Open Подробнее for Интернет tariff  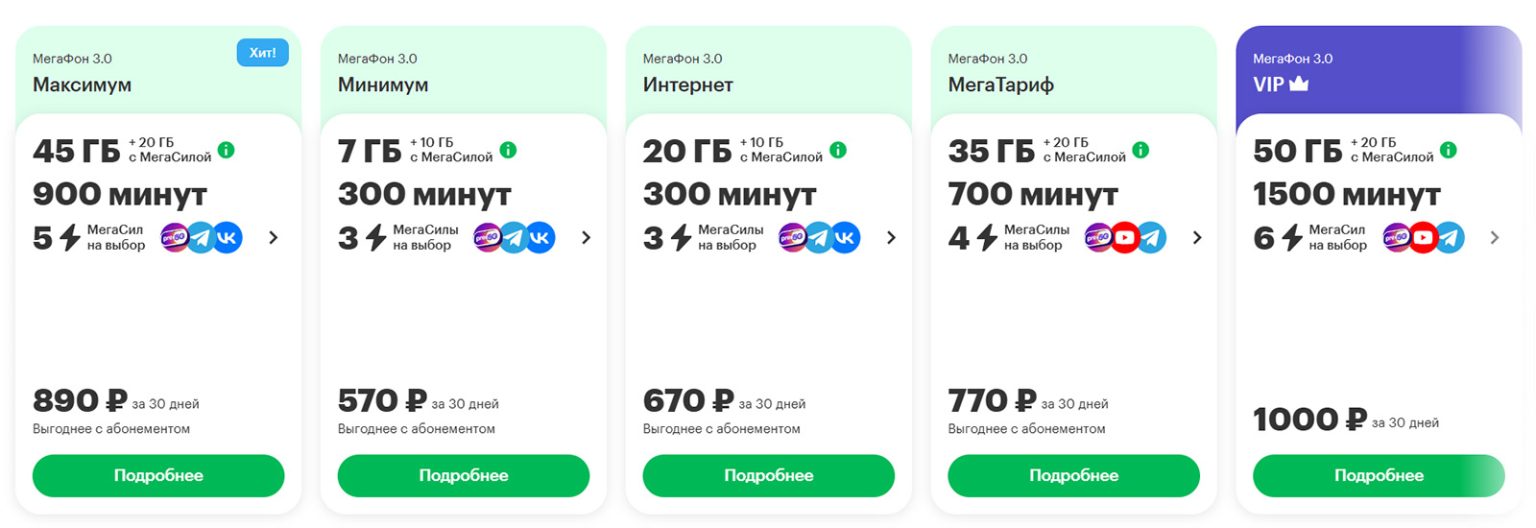pyautogui.click(x=768, y=476)
